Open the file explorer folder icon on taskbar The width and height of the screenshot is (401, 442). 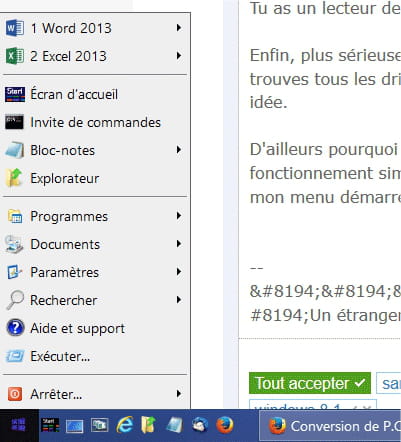pyautogui.click(x=149, y=425)
